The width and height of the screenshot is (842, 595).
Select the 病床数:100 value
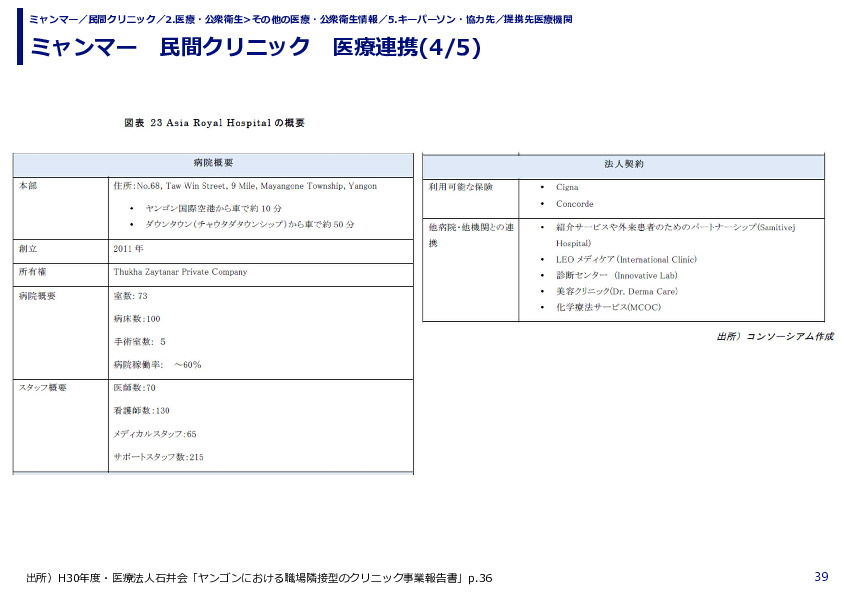pyautogui.click(x=137, y=319)
